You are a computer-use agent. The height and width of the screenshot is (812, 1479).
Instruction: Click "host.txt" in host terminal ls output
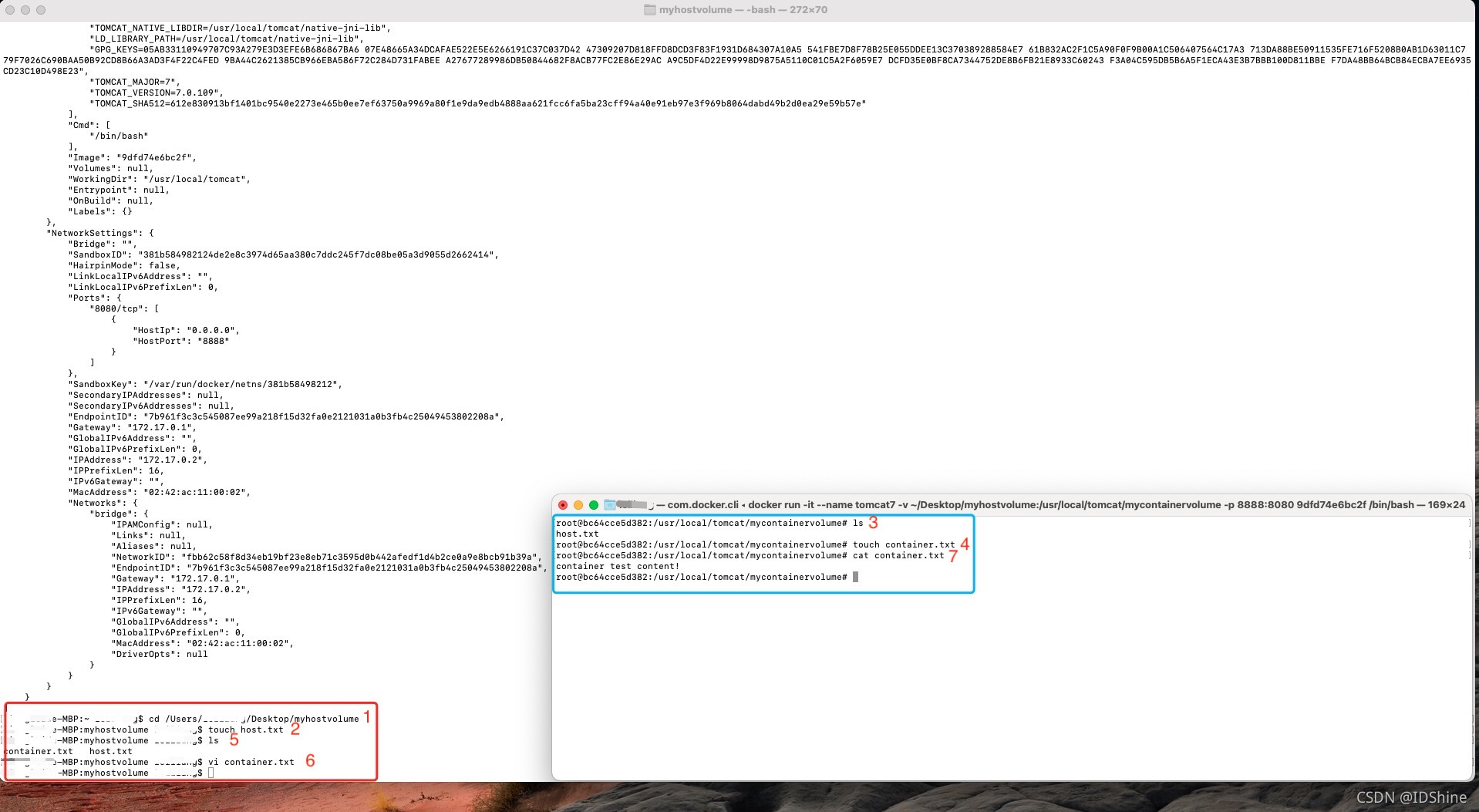click(x=110, y=751)
